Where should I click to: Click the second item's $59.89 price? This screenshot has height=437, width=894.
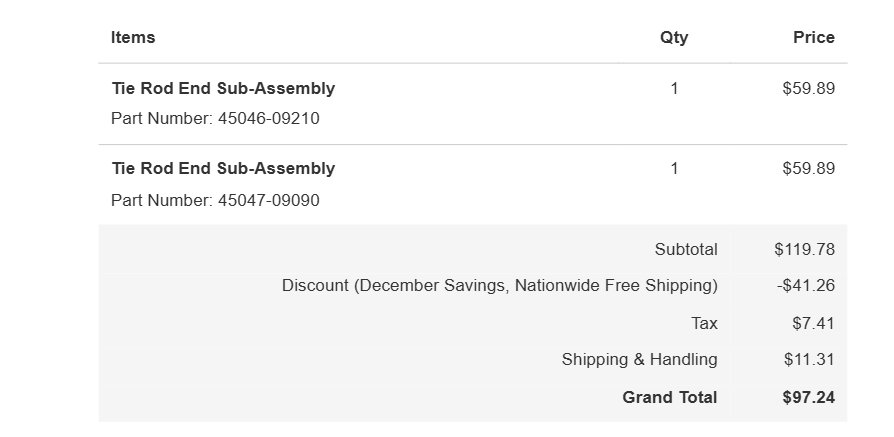808,169
